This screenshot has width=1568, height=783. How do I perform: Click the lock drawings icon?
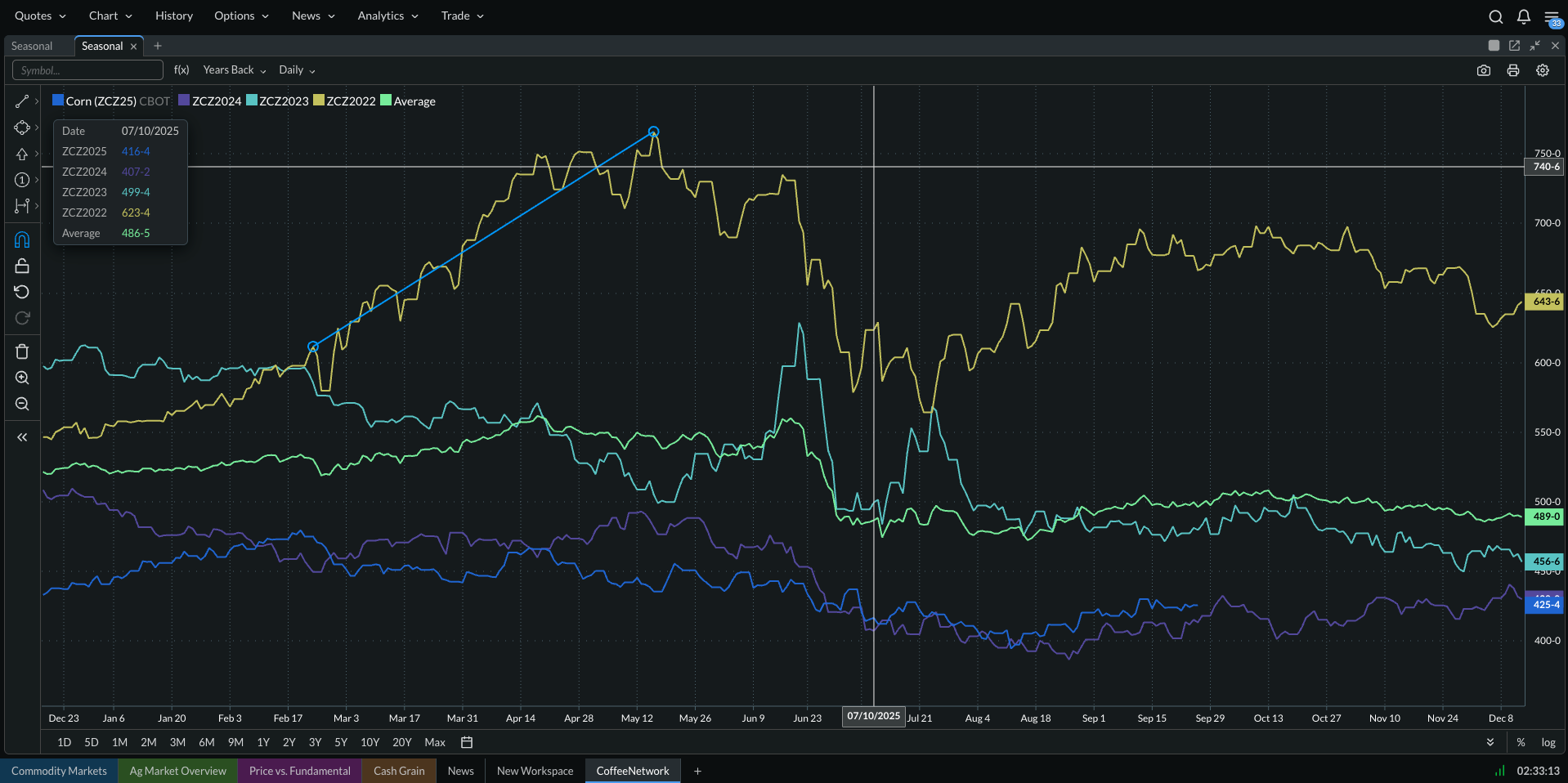point(22,266)
